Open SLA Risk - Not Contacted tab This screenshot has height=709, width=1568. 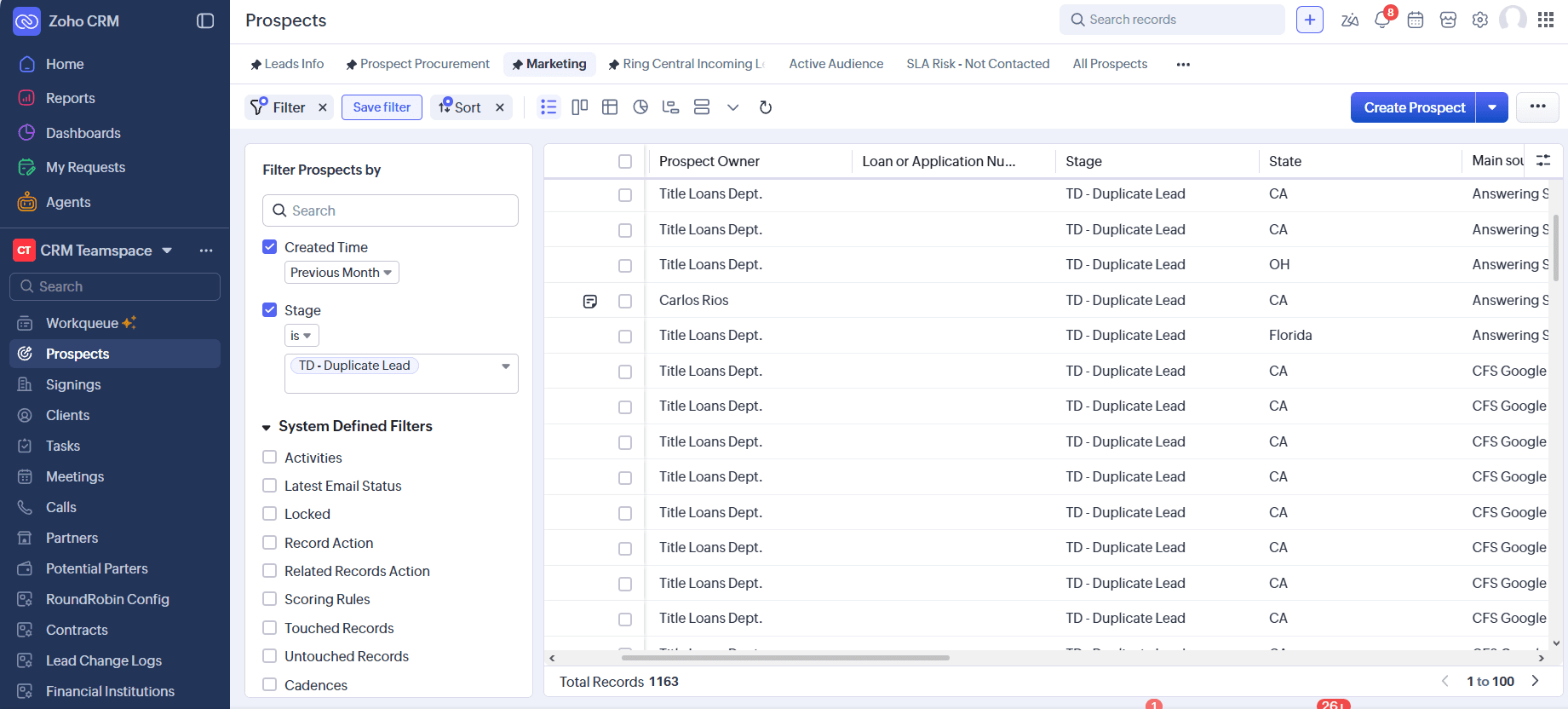tap(978, 64)
